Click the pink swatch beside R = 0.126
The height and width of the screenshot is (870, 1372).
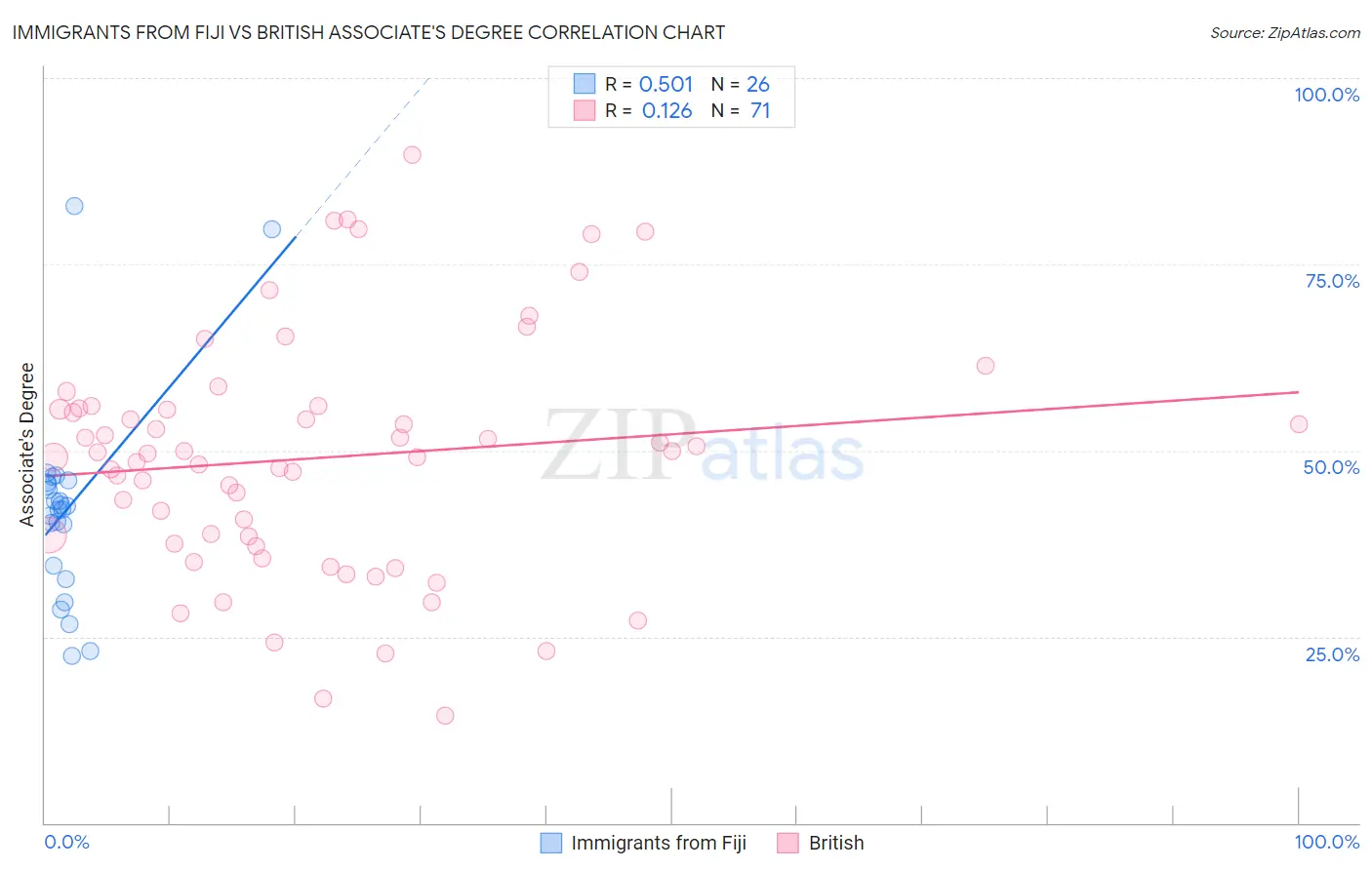click(x=585, y=110)
